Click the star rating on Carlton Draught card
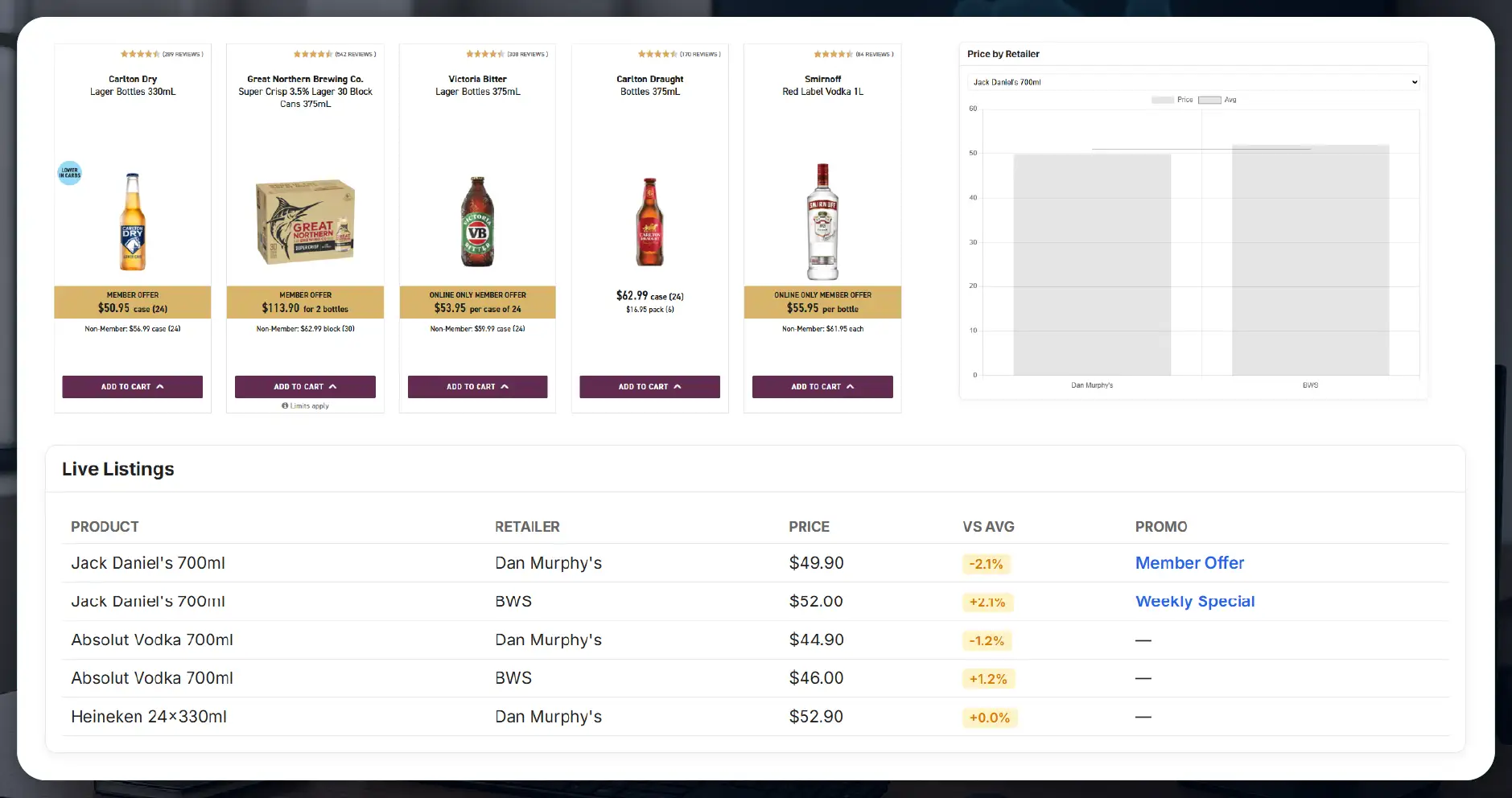Screen dimensions: 1512x798 657,54
